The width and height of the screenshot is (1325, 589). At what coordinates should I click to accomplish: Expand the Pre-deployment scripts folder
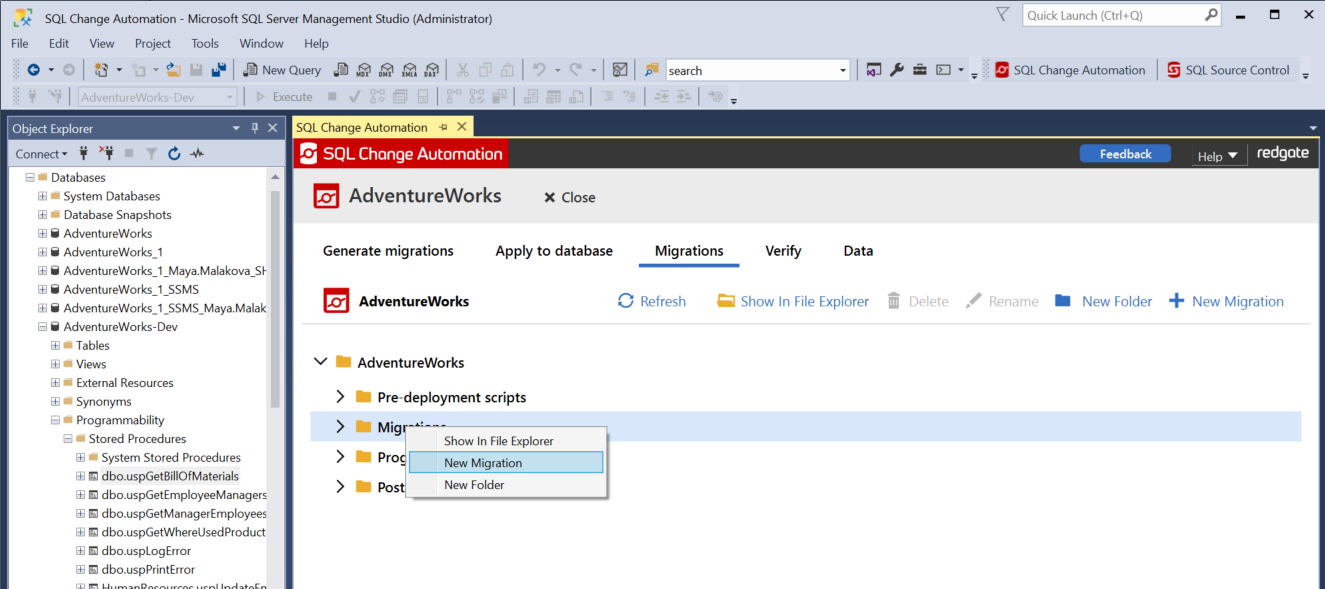tap(340, 397)
